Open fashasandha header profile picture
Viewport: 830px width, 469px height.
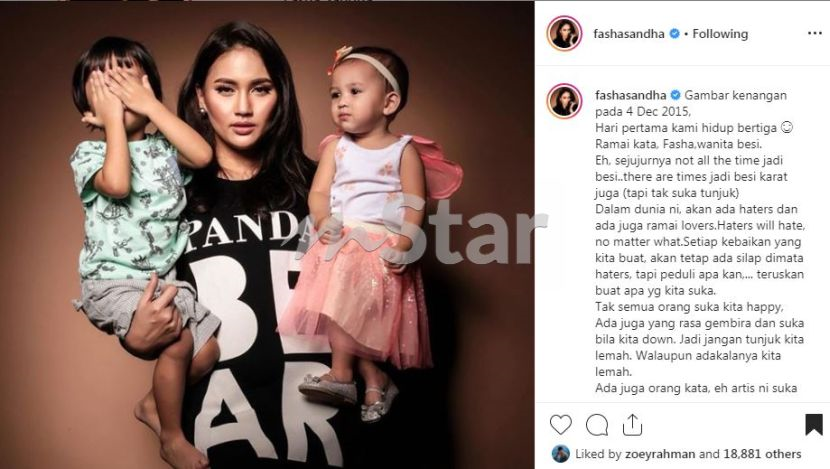564,33
